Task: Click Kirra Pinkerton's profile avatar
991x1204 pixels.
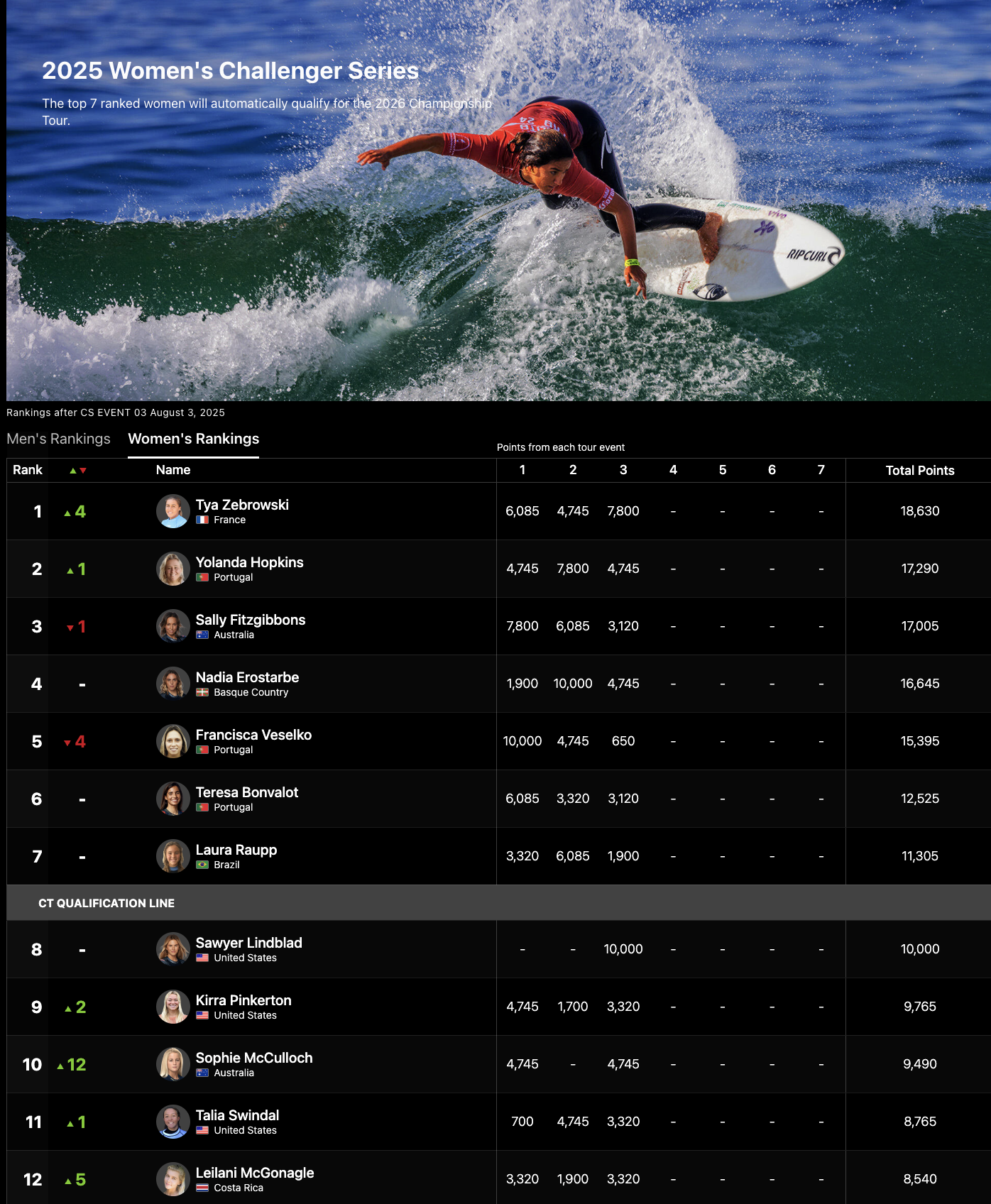Action: click(x=173, y=1007)
